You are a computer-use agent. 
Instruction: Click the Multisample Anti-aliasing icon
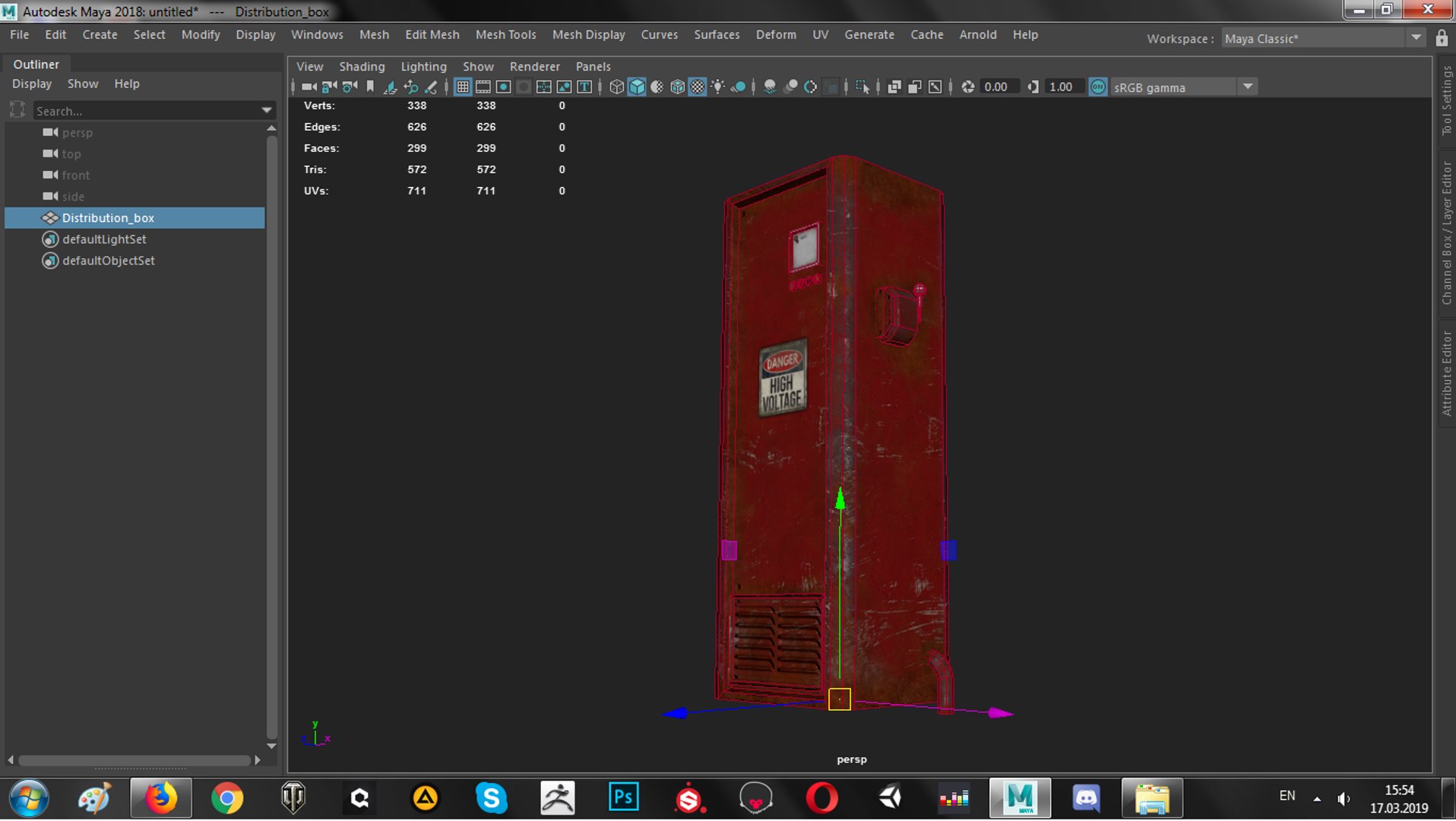pos(811,87)
